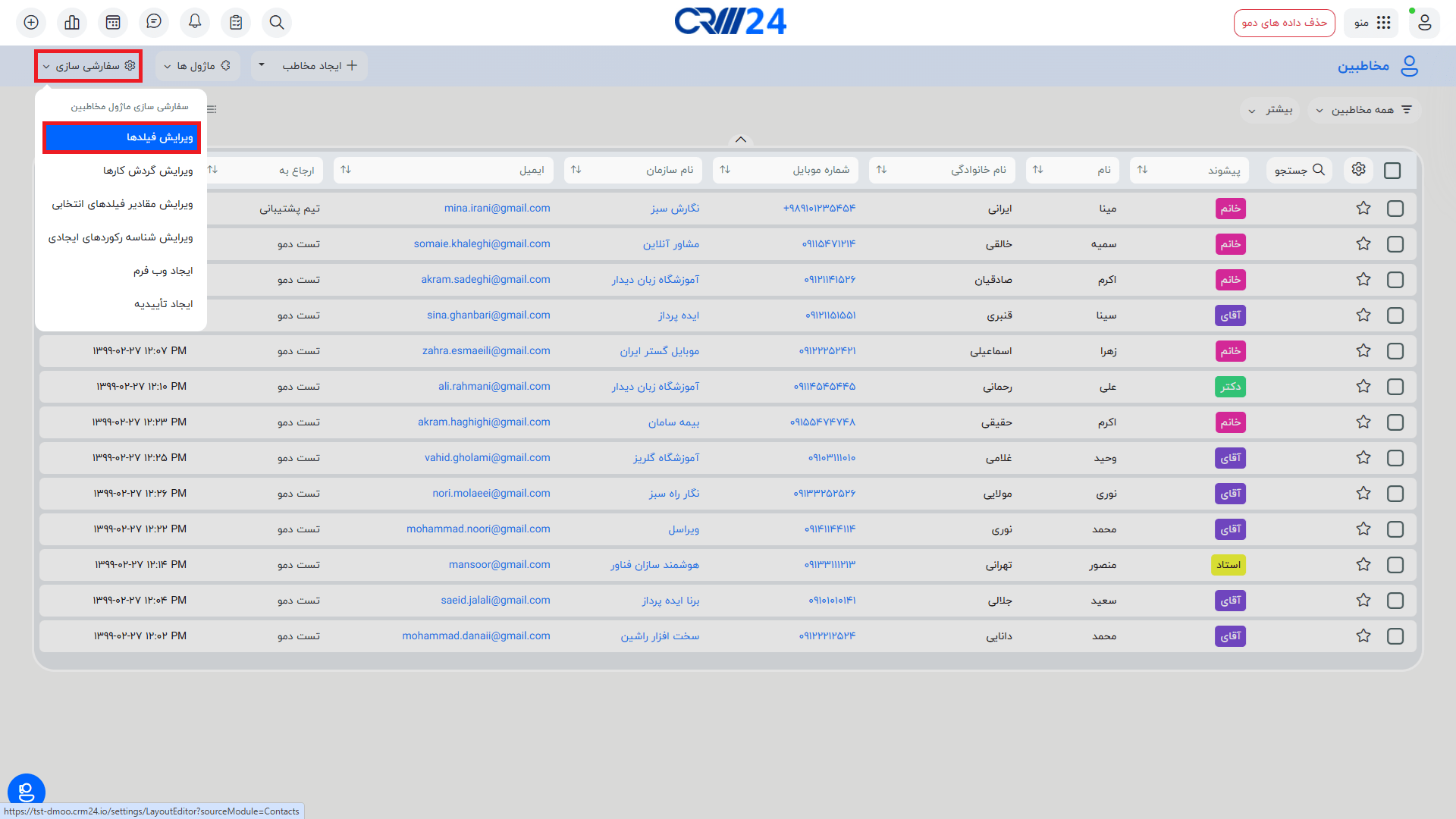Open the clipboard tasks icon
1456x819 pixels.
click(x=236, y=23)
